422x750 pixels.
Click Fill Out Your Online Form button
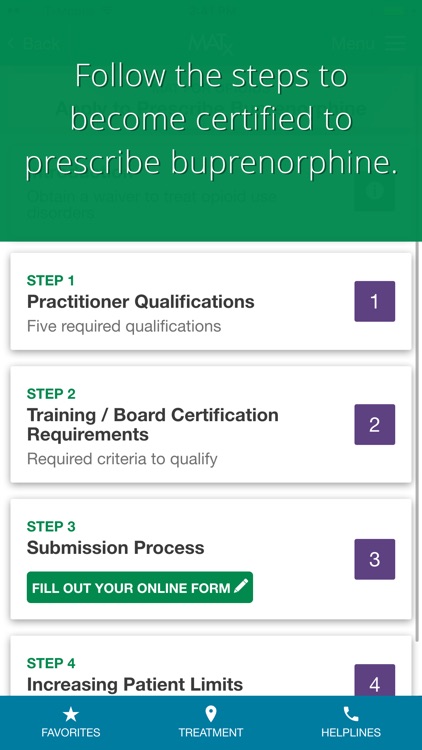point(140,587)
